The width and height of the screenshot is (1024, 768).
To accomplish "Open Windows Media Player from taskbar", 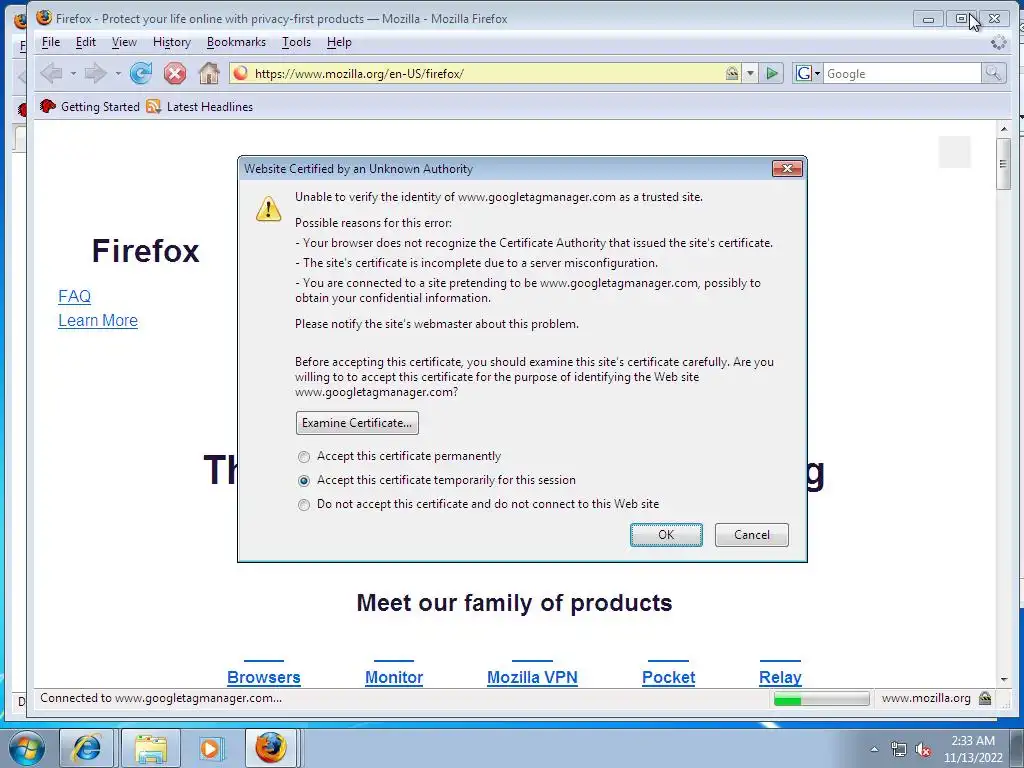I will [211, 748].
